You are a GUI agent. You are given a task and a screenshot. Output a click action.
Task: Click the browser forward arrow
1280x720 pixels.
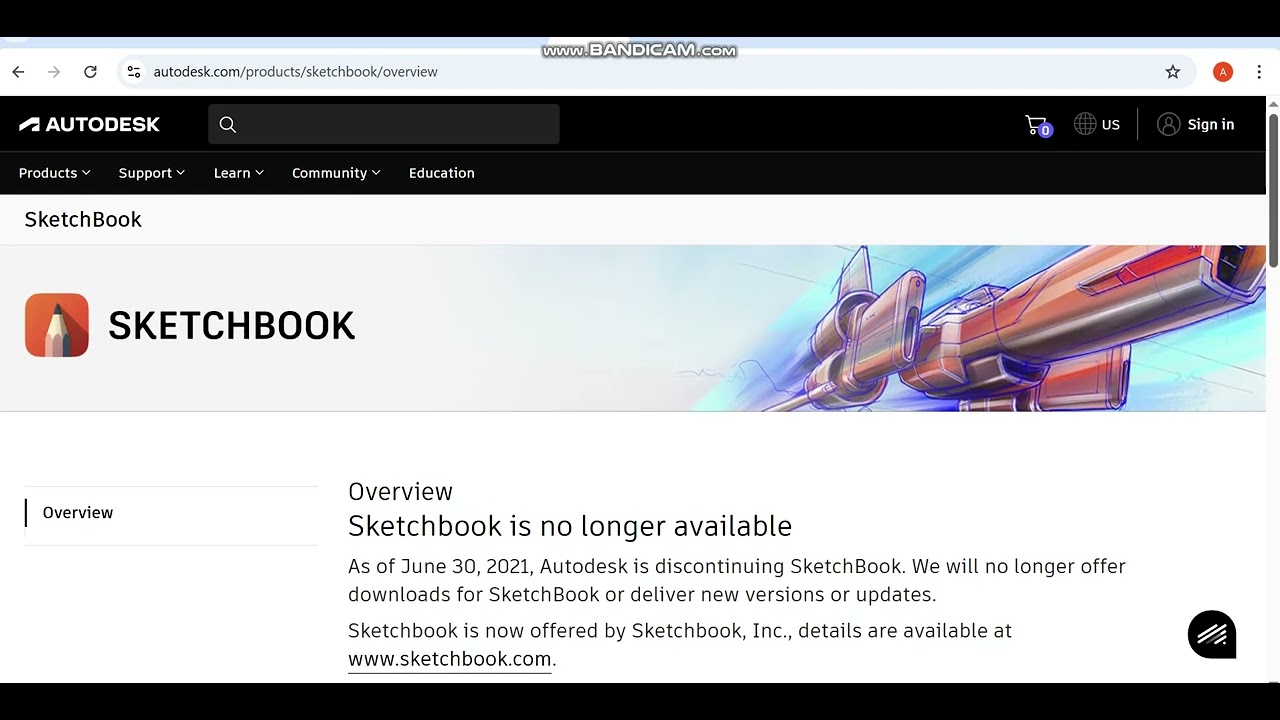54,72
